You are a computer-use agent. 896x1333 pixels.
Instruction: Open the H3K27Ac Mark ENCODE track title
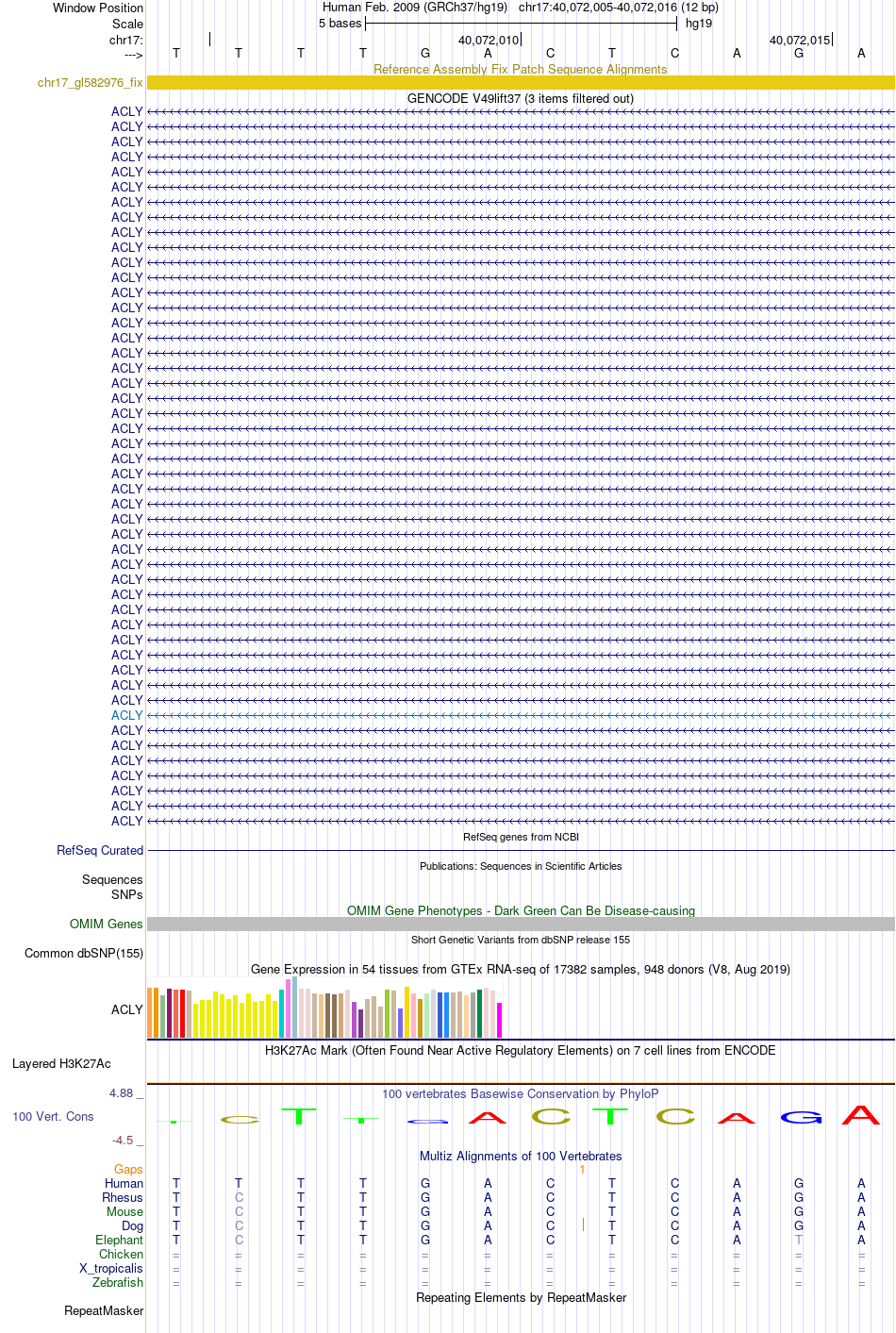coord(521,1050)
